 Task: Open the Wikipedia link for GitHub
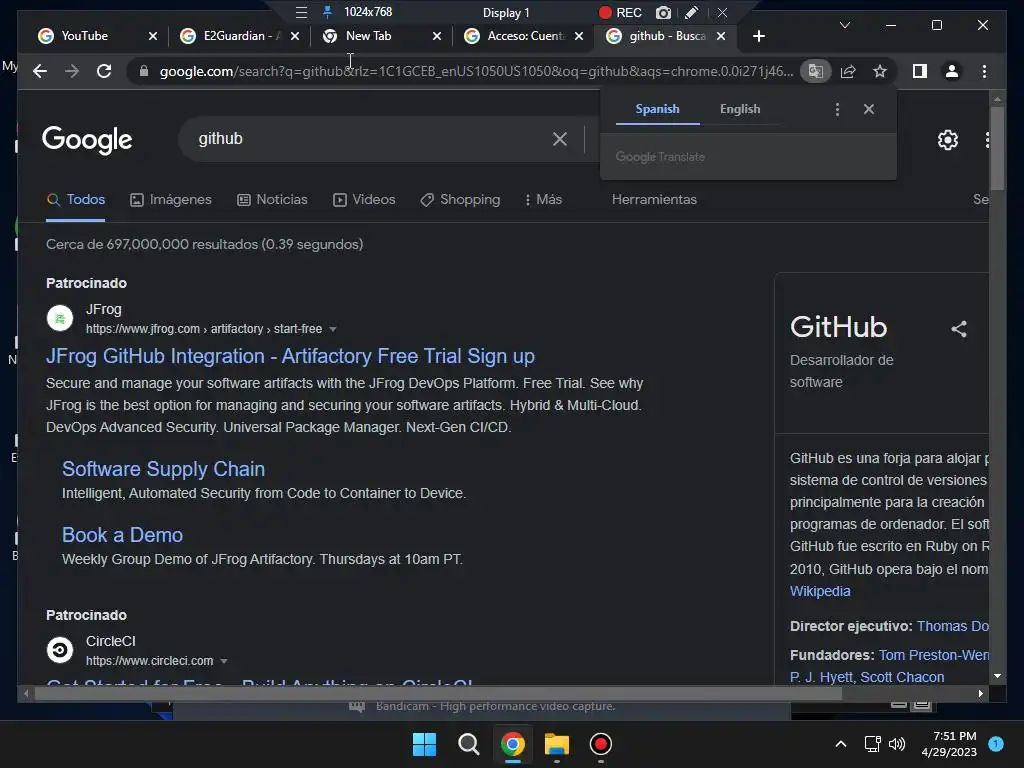[820, 591]
